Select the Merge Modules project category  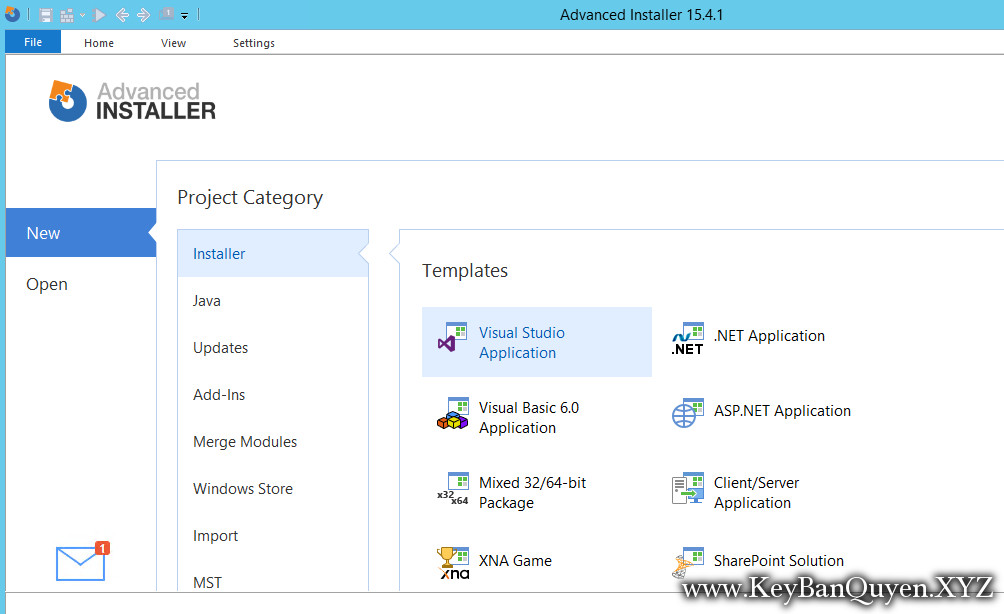point(273,441)
